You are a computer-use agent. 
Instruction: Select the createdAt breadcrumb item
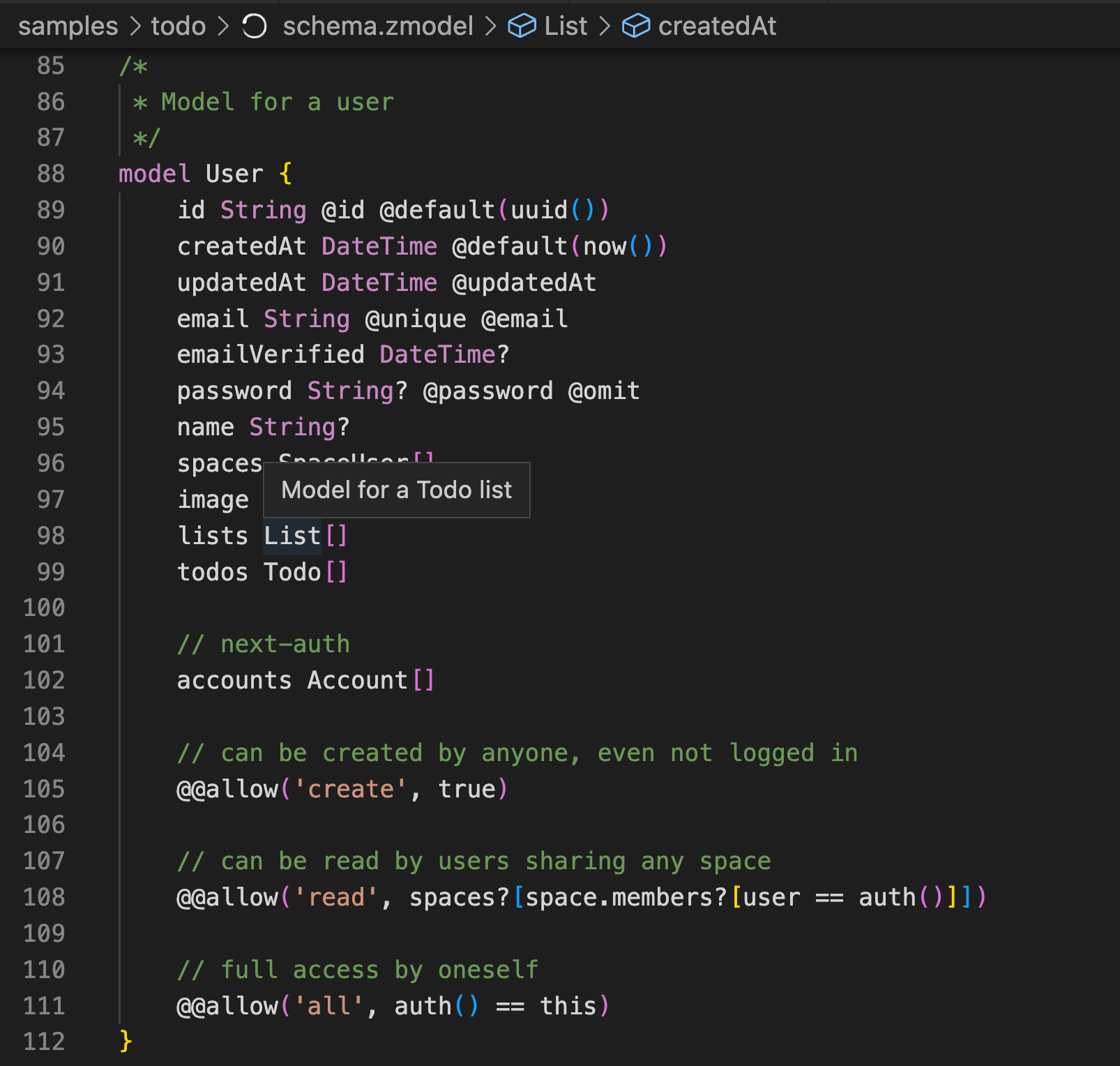point(717,27)
